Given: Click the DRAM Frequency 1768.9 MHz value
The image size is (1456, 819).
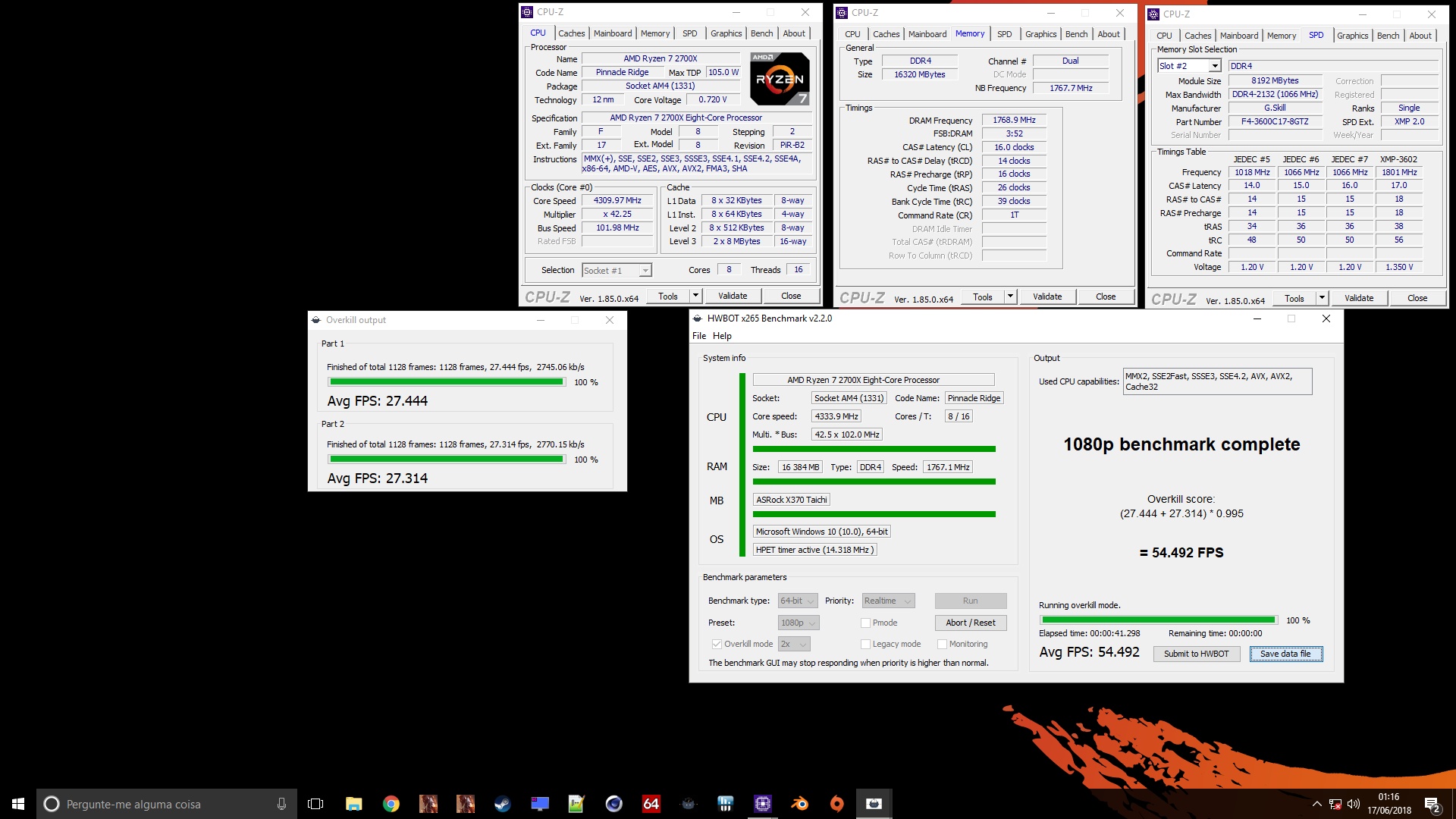Looking at the screenshot, I should [1014, 120].
